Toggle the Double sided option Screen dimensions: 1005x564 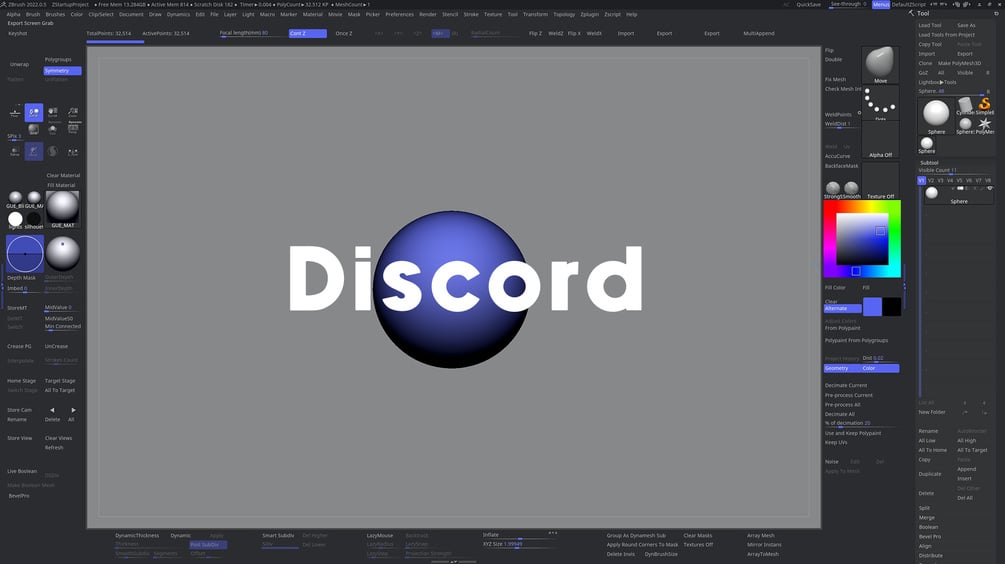833,60
